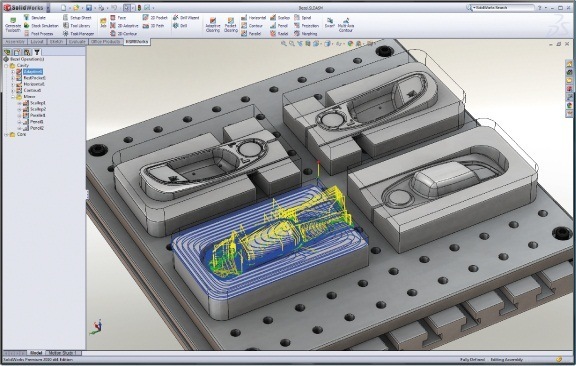Switch to the Office Products tab

105,42
